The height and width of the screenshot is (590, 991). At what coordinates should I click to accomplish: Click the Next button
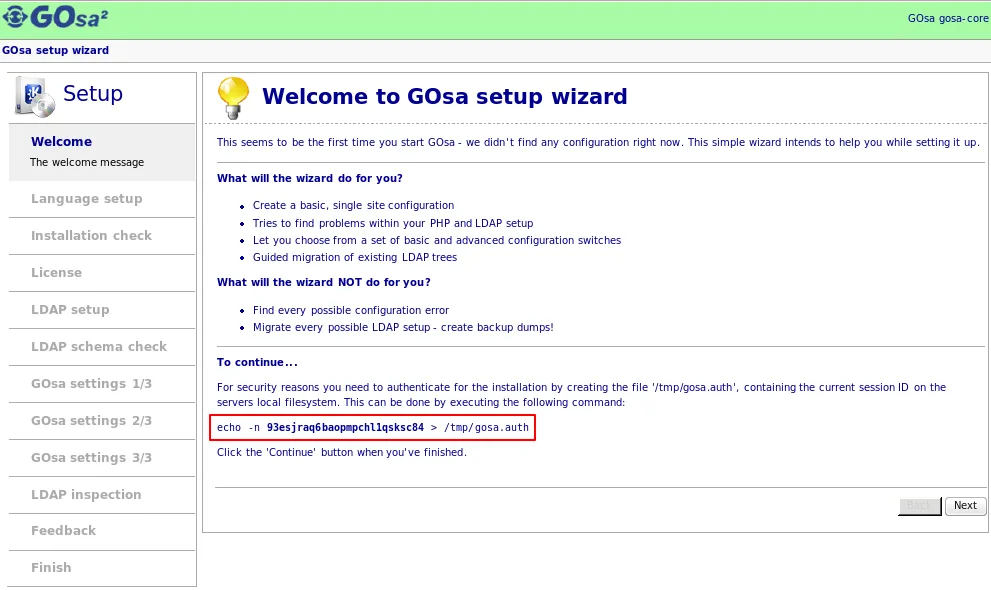(x=965, y=505)
